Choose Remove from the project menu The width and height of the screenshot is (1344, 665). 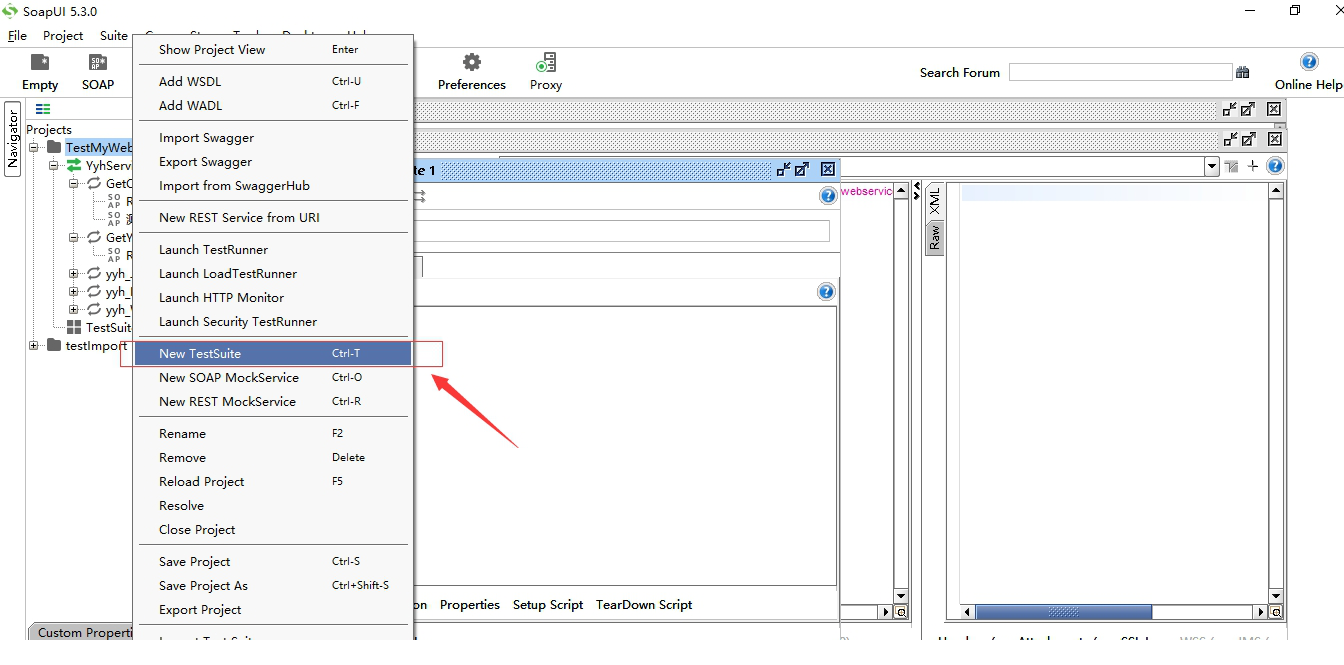272,457
